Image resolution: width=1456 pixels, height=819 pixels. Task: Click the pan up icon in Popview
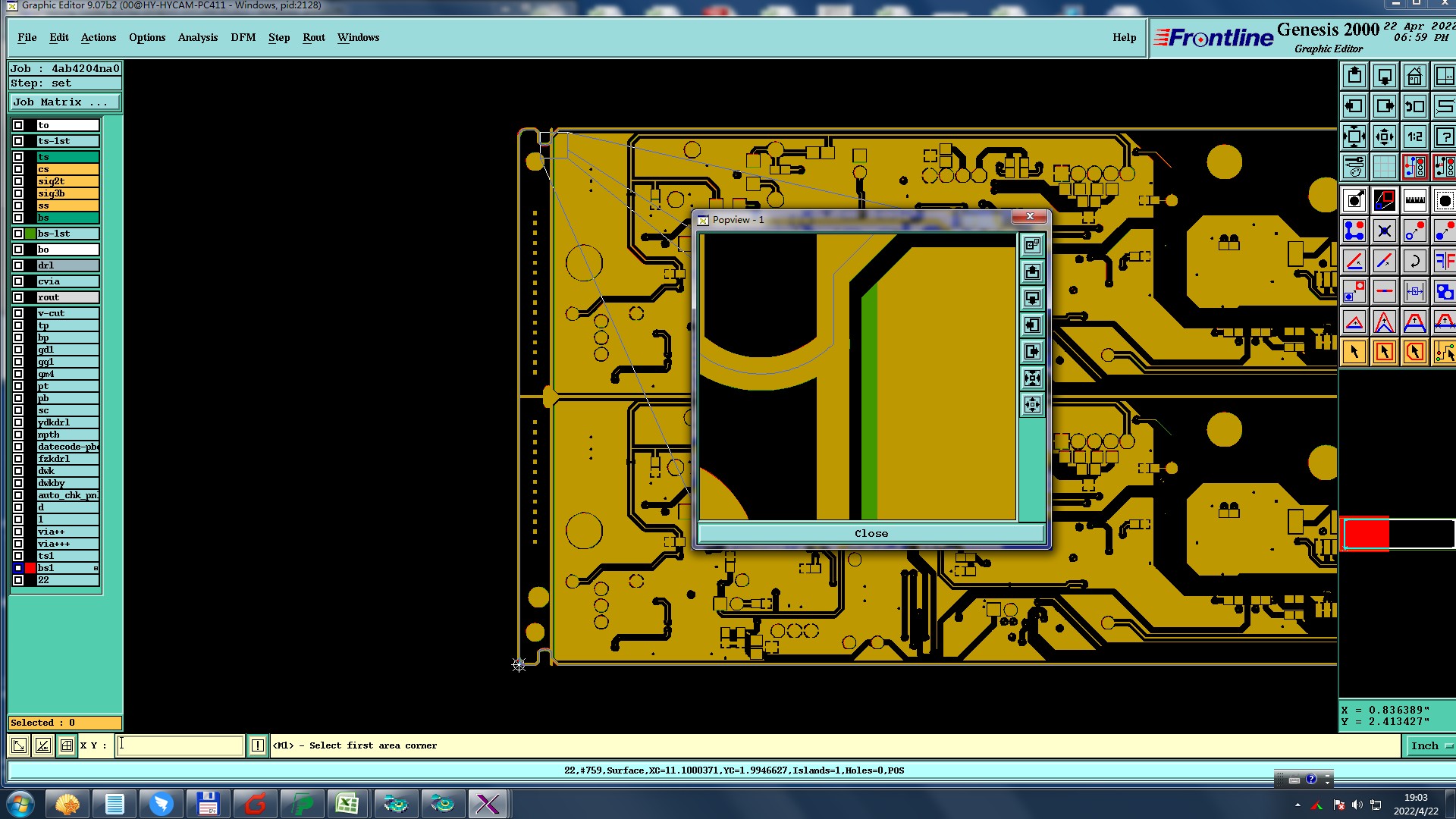click(1032, 271)
